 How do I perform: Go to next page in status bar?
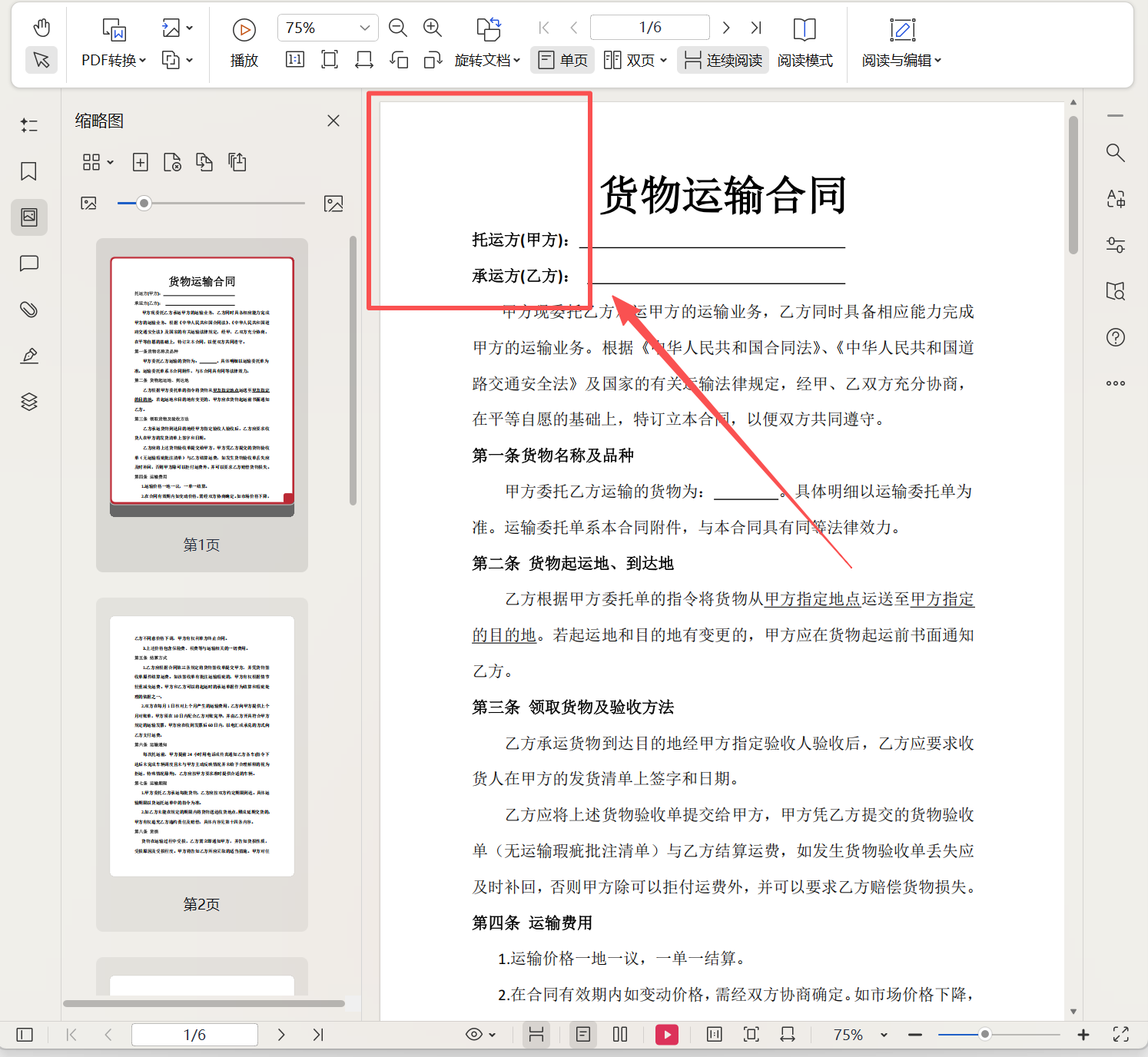pyautogui.click(x=281, y=1035)
